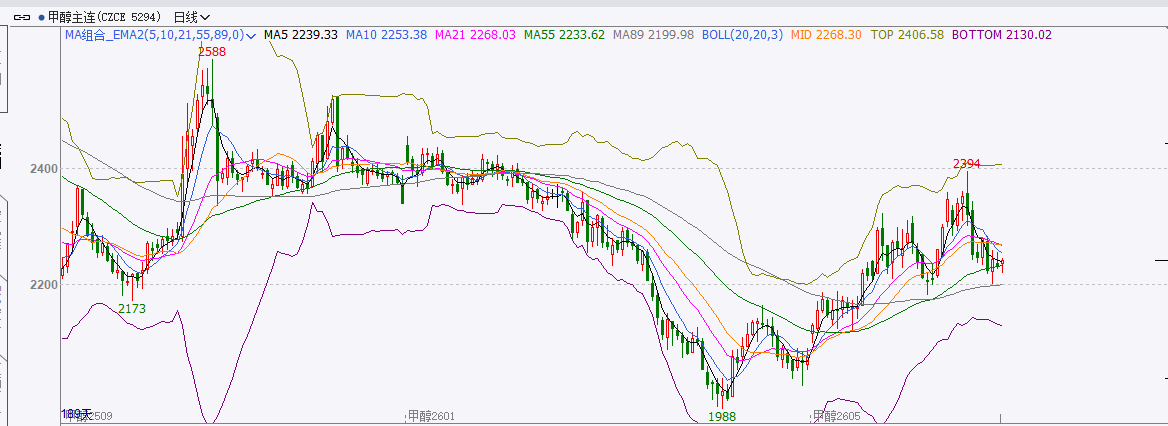Expand the MA组合_EMA2 indicator dropdown arrow
Image resolution: width=1168 pixels, height=426 pixels.
pyautogui.click(x=251, y=36)
